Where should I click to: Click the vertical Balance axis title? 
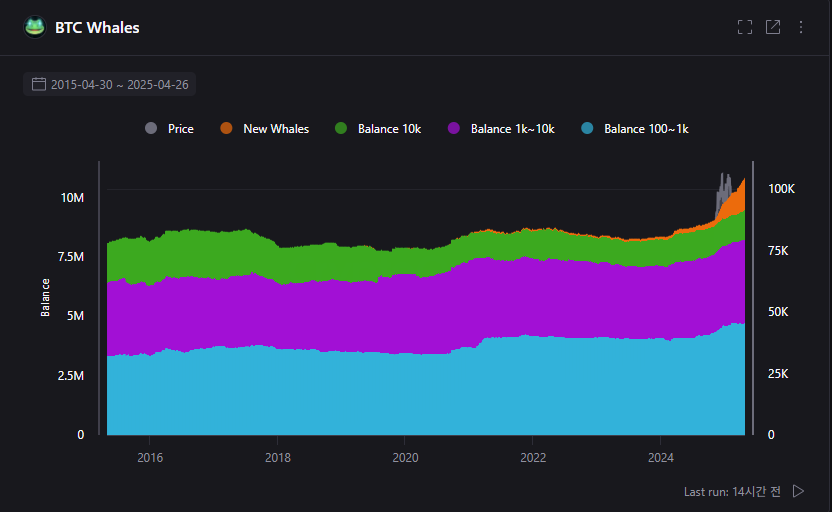[45, 298]
